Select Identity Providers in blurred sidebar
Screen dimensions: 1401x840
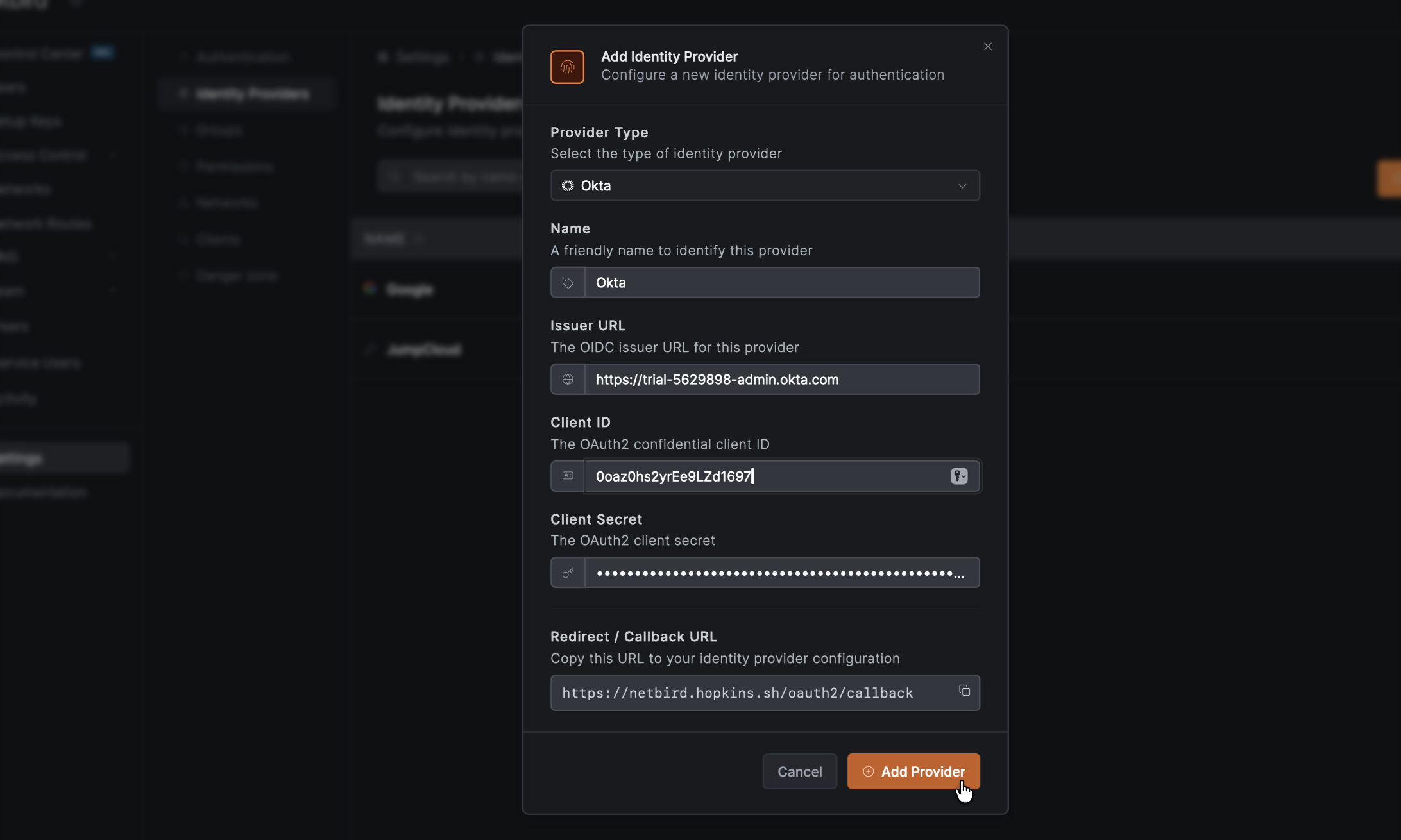point(252,94)
